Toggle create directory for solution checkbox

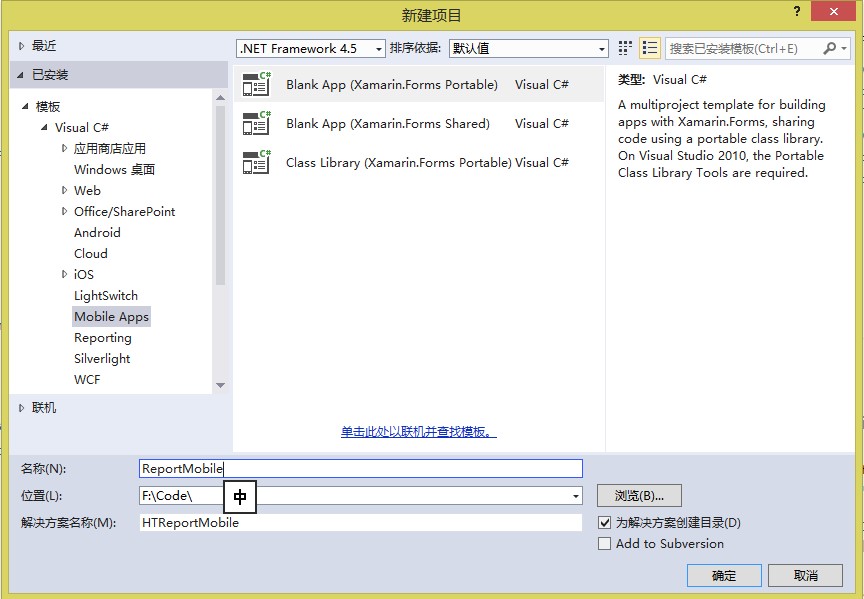pos(604,522)
